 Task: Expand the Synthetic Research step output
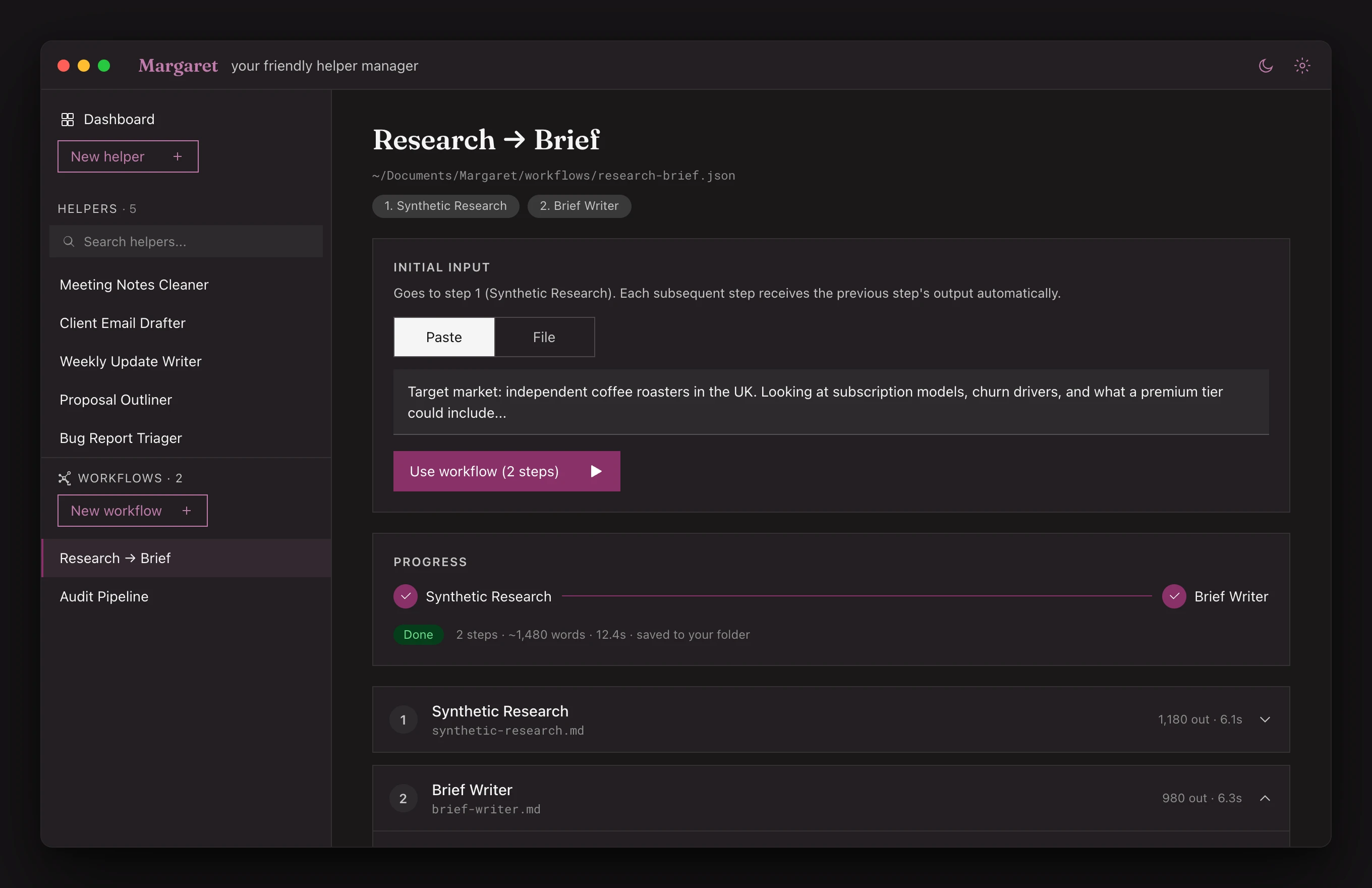click(1265, 719)
